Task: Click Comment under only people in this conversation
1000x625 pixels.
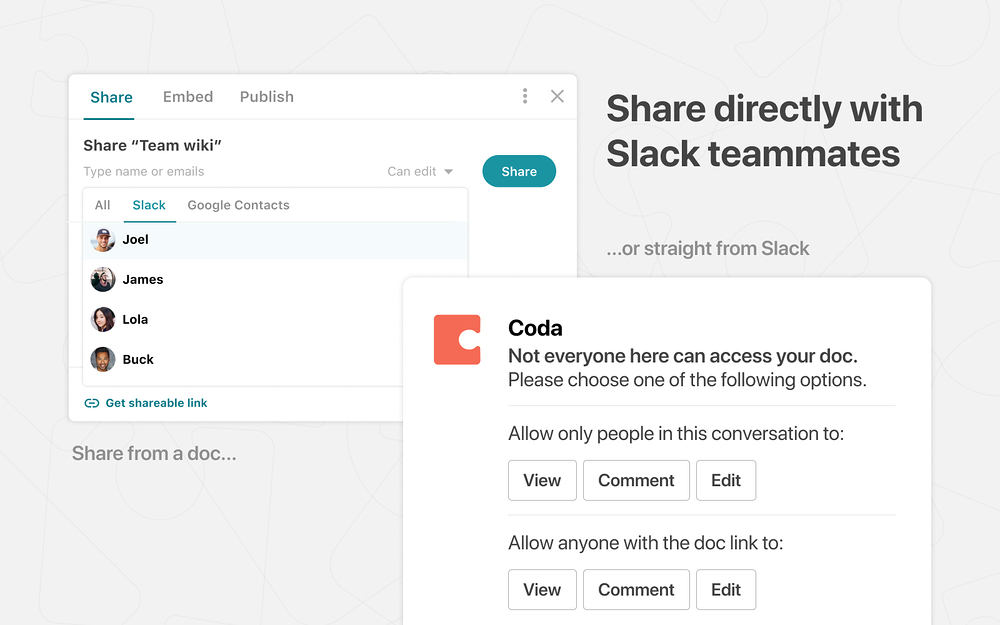Action: click(636, 480)
